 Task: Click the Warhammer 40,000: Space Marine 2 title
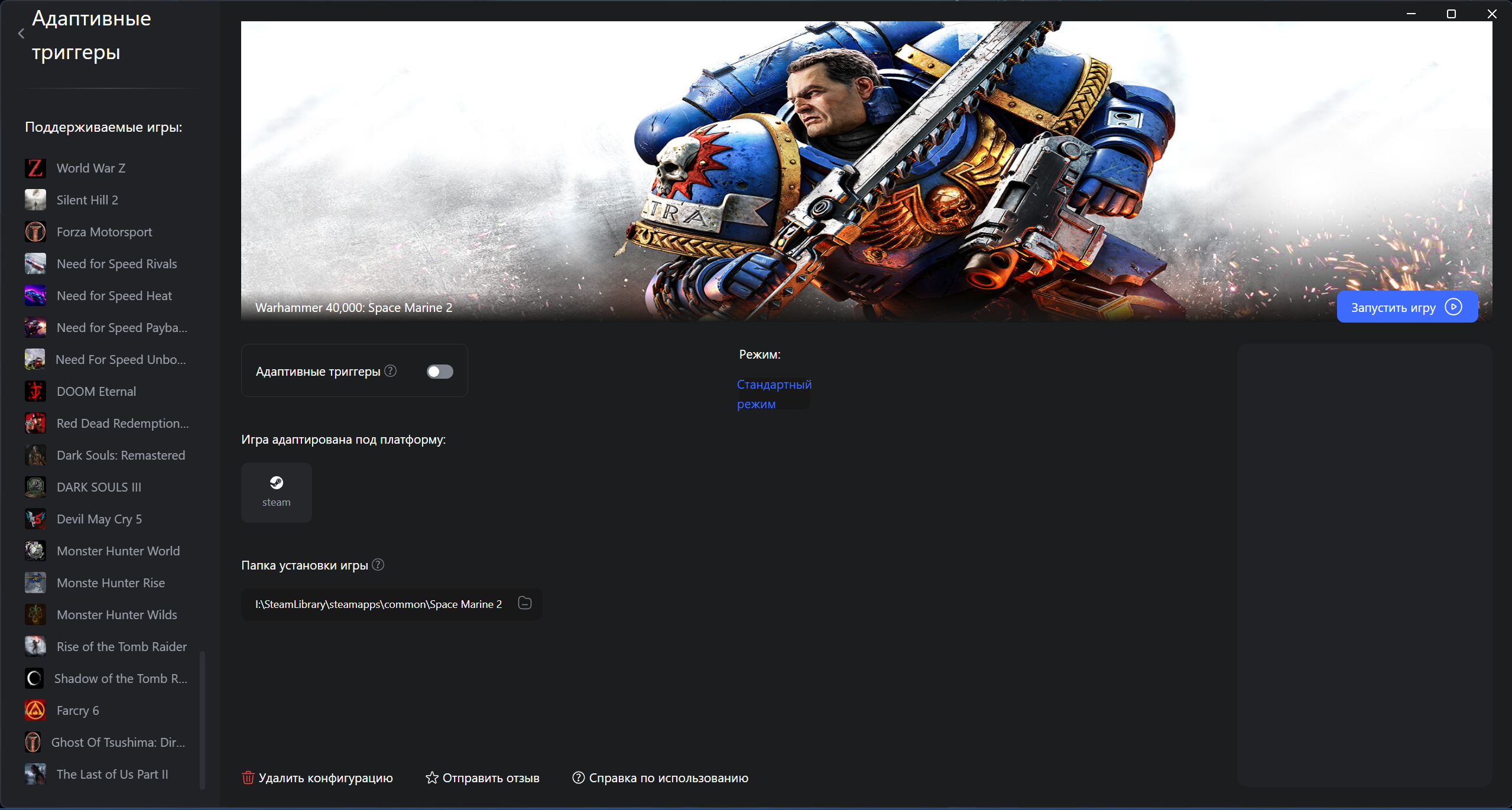tap(354, 308)
